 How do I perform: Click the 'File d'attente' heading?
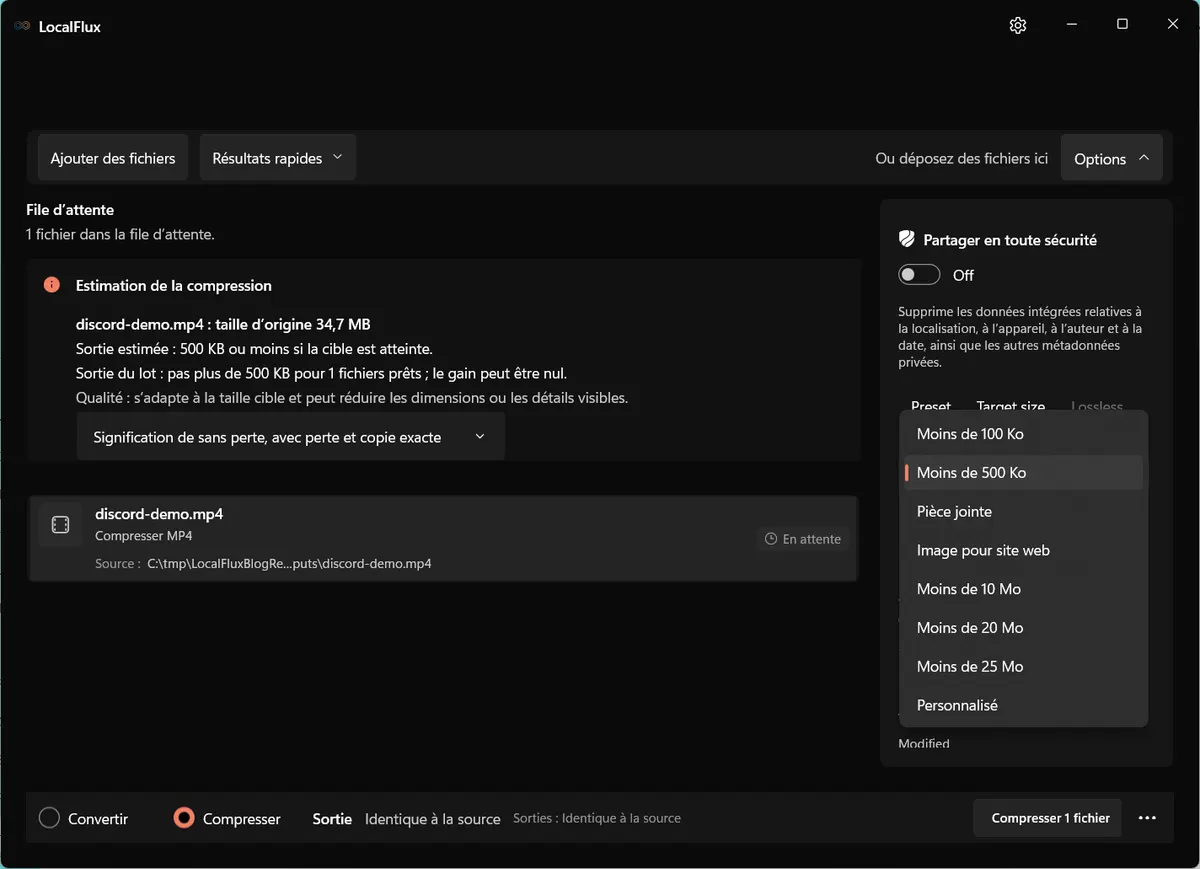[x=70, y=210]
